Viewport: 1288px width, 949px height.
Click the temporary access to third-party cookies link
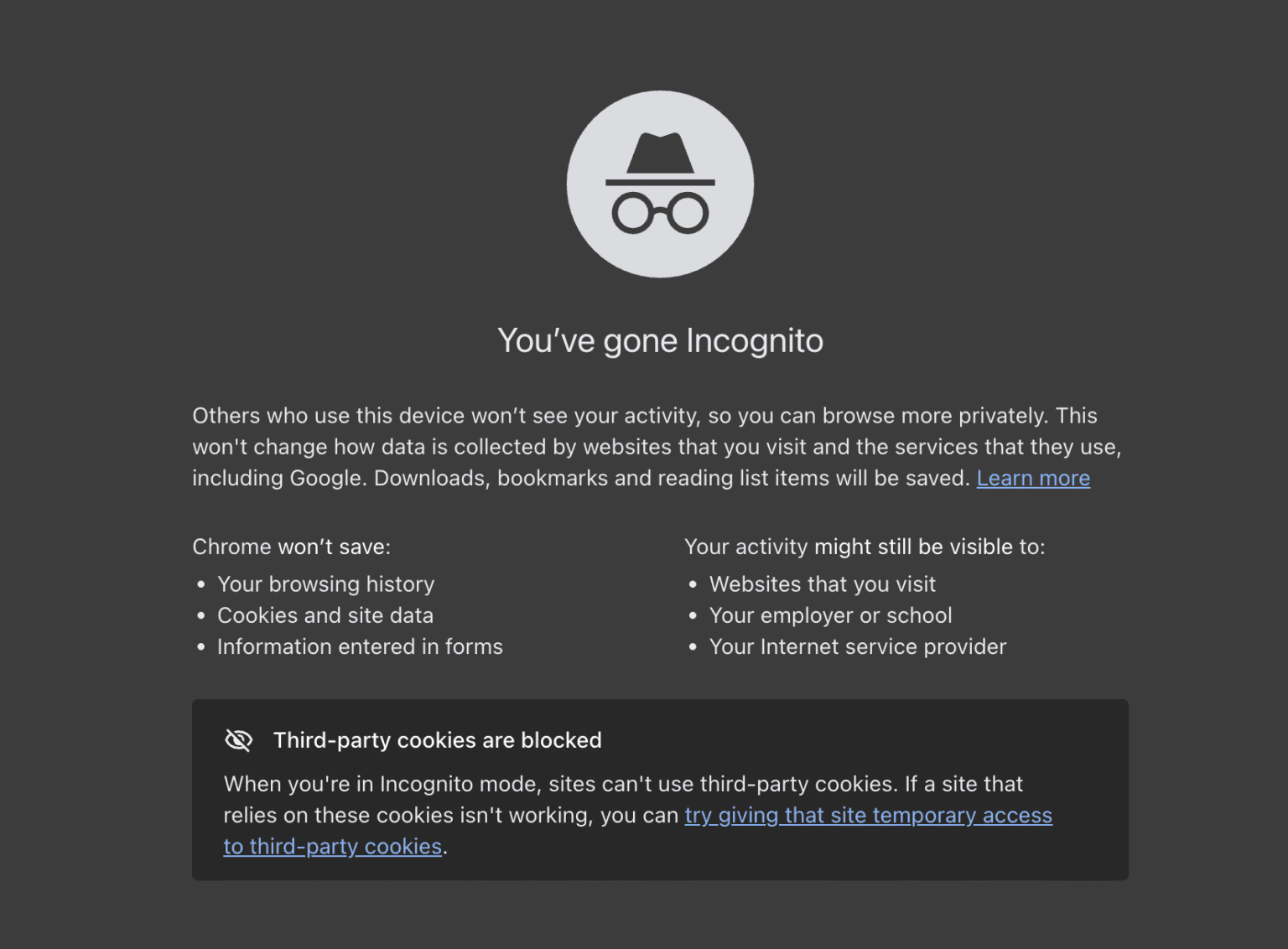click(x=869, y=815)
